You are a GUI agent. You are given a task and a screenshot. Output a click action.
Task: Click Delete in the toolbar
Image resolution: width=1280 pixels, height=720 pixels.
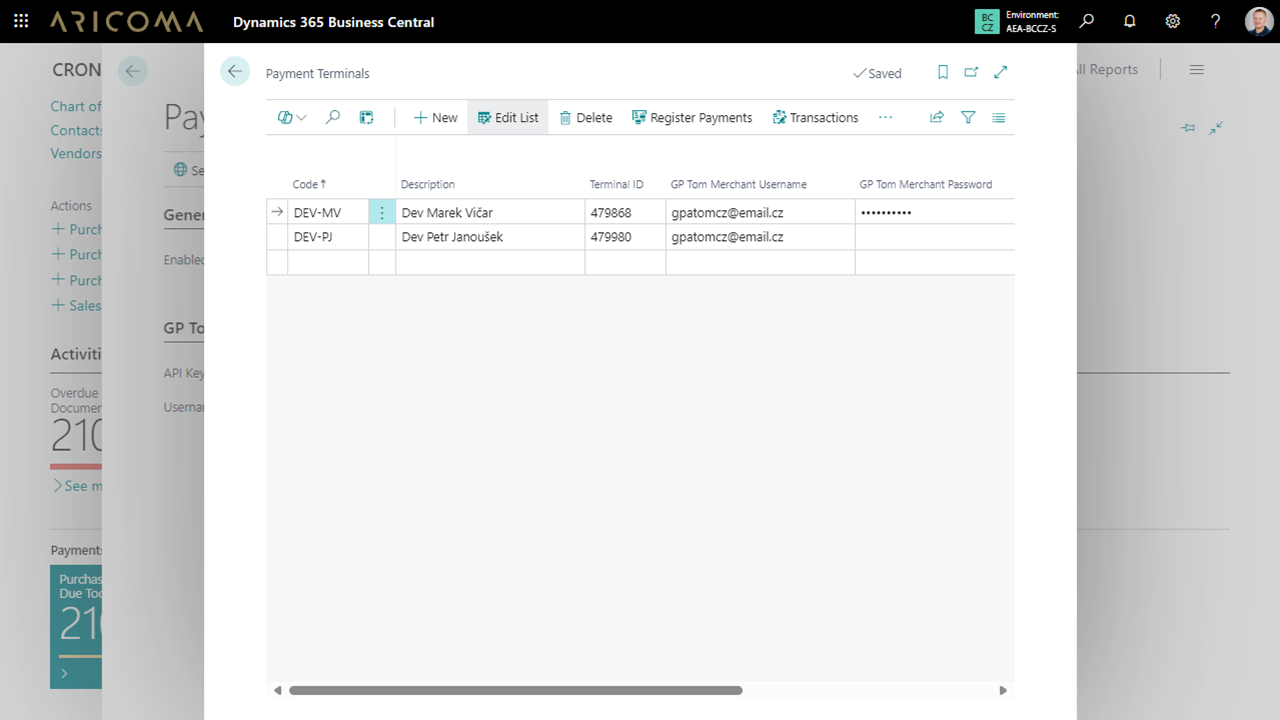(586, 117)
